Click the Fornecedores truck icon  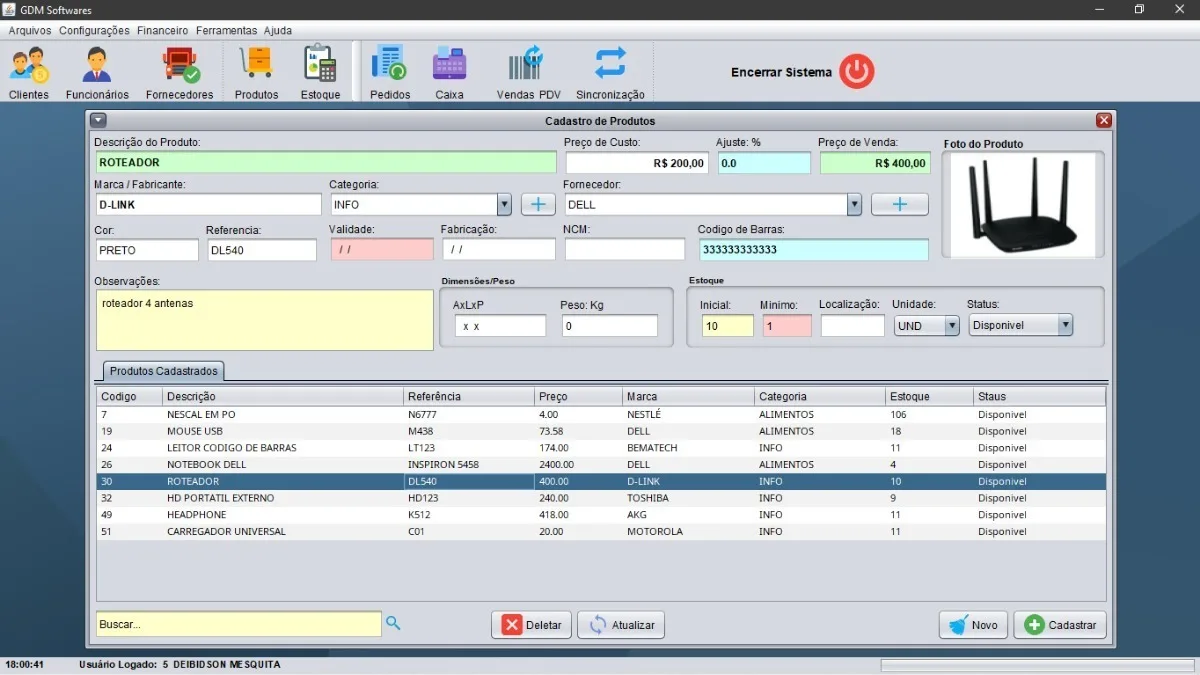pyautogui.click(x=180, y=65)
